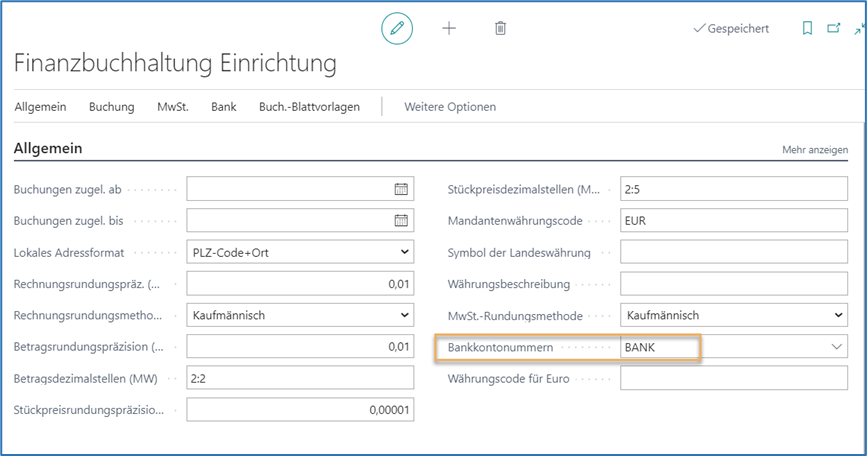
Task: Open the Rechnungsrundungsmethode dropdown
Action: (404, 316)
